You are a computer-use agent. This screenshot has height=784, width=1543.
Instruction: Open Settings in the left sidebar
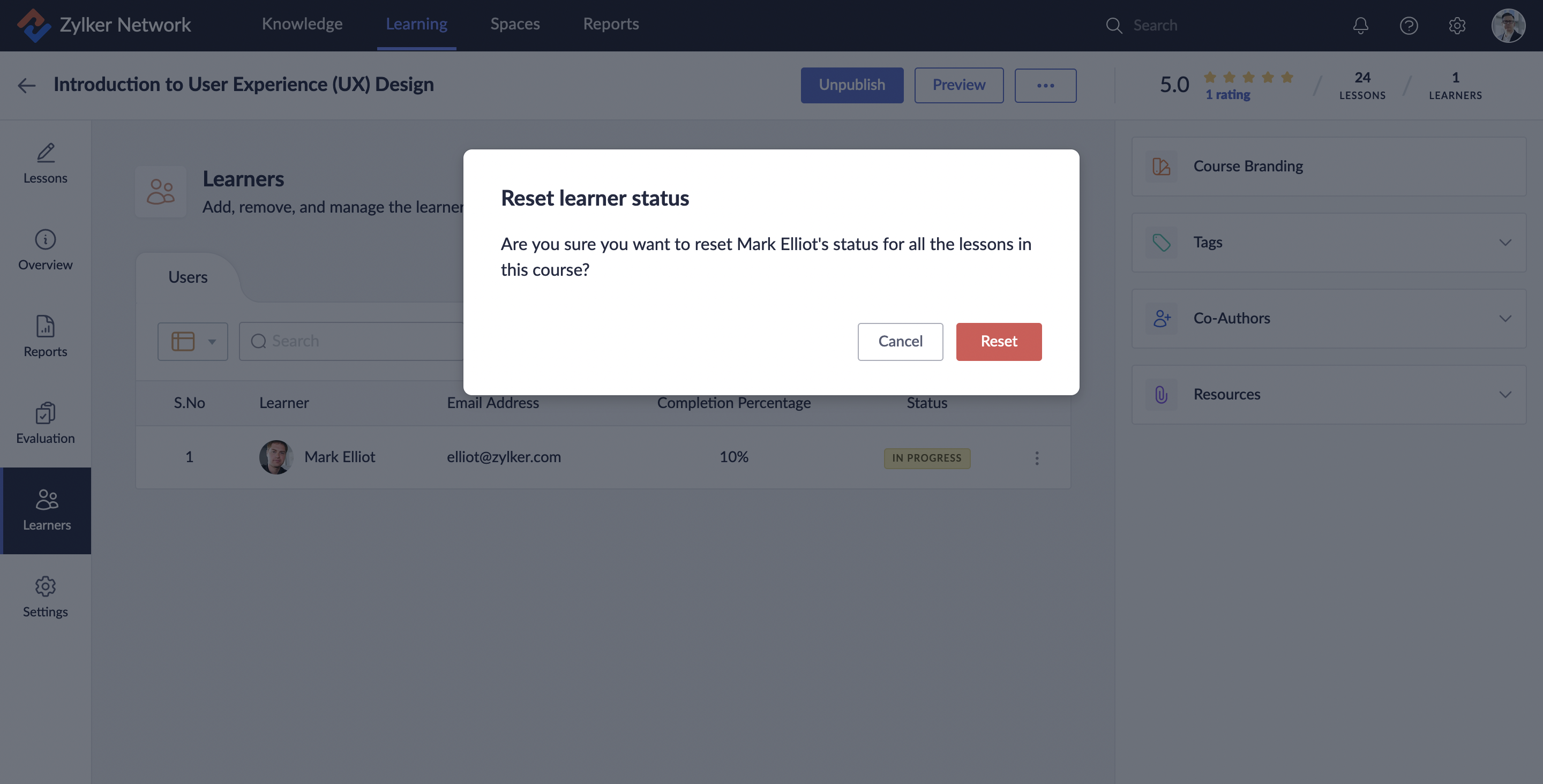(x=46, y=597)
